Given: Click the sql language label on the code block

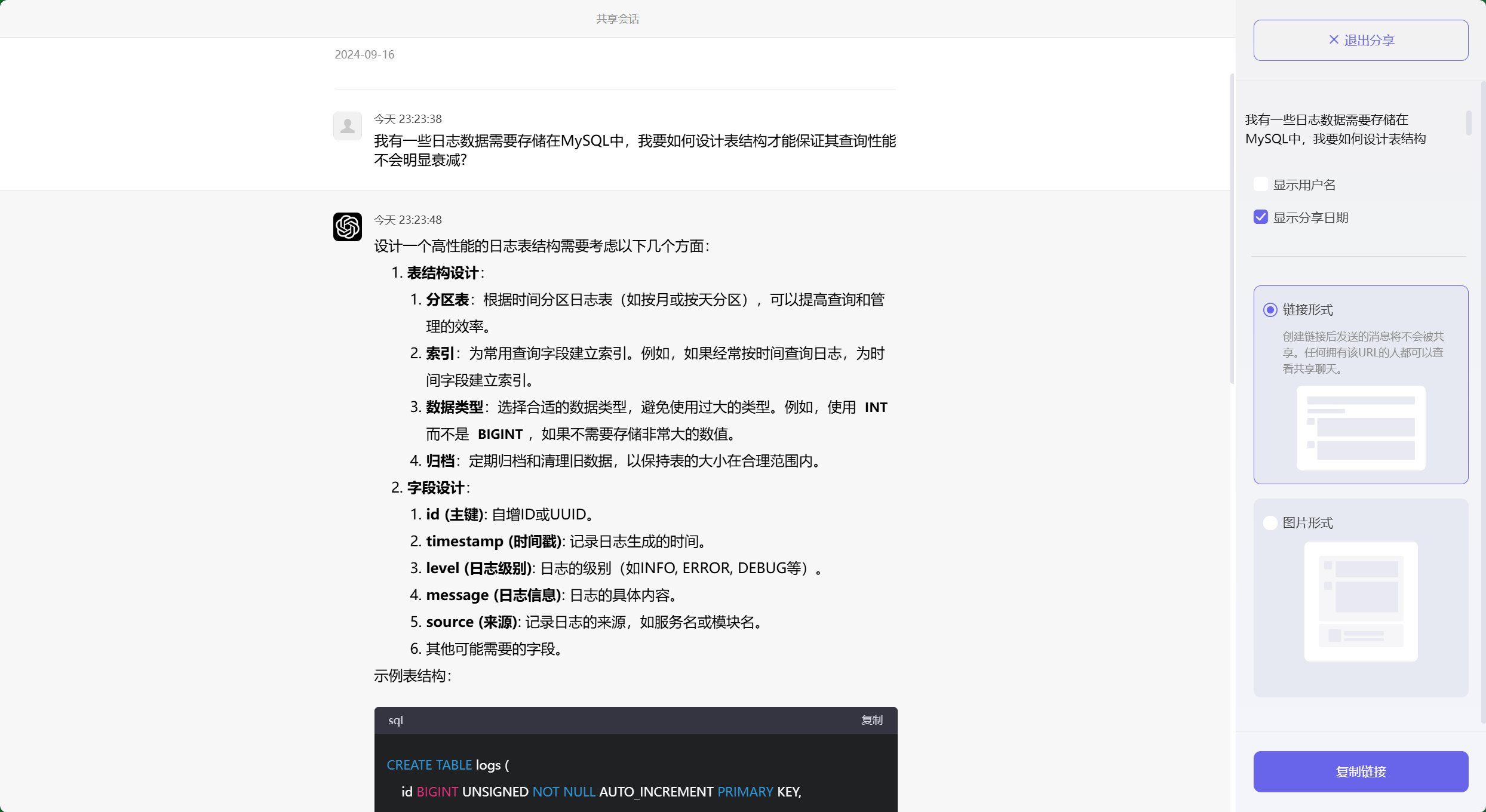Looking at the screenshot, I should pyautogui.click(x=396, y=720).
